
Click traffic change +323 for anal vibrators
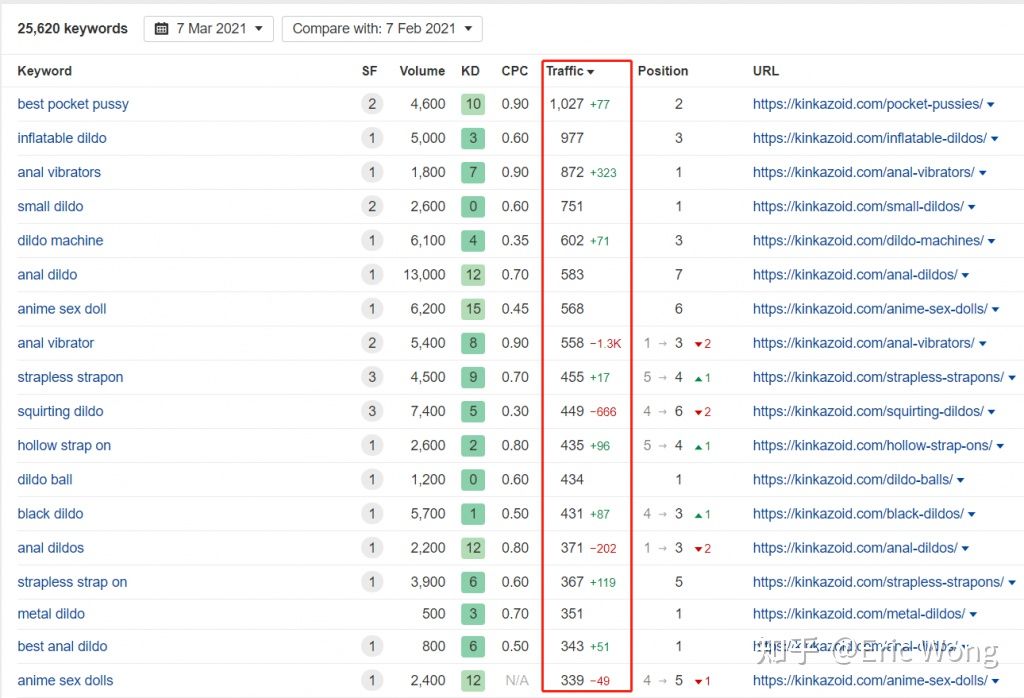[x=603, y=173]
